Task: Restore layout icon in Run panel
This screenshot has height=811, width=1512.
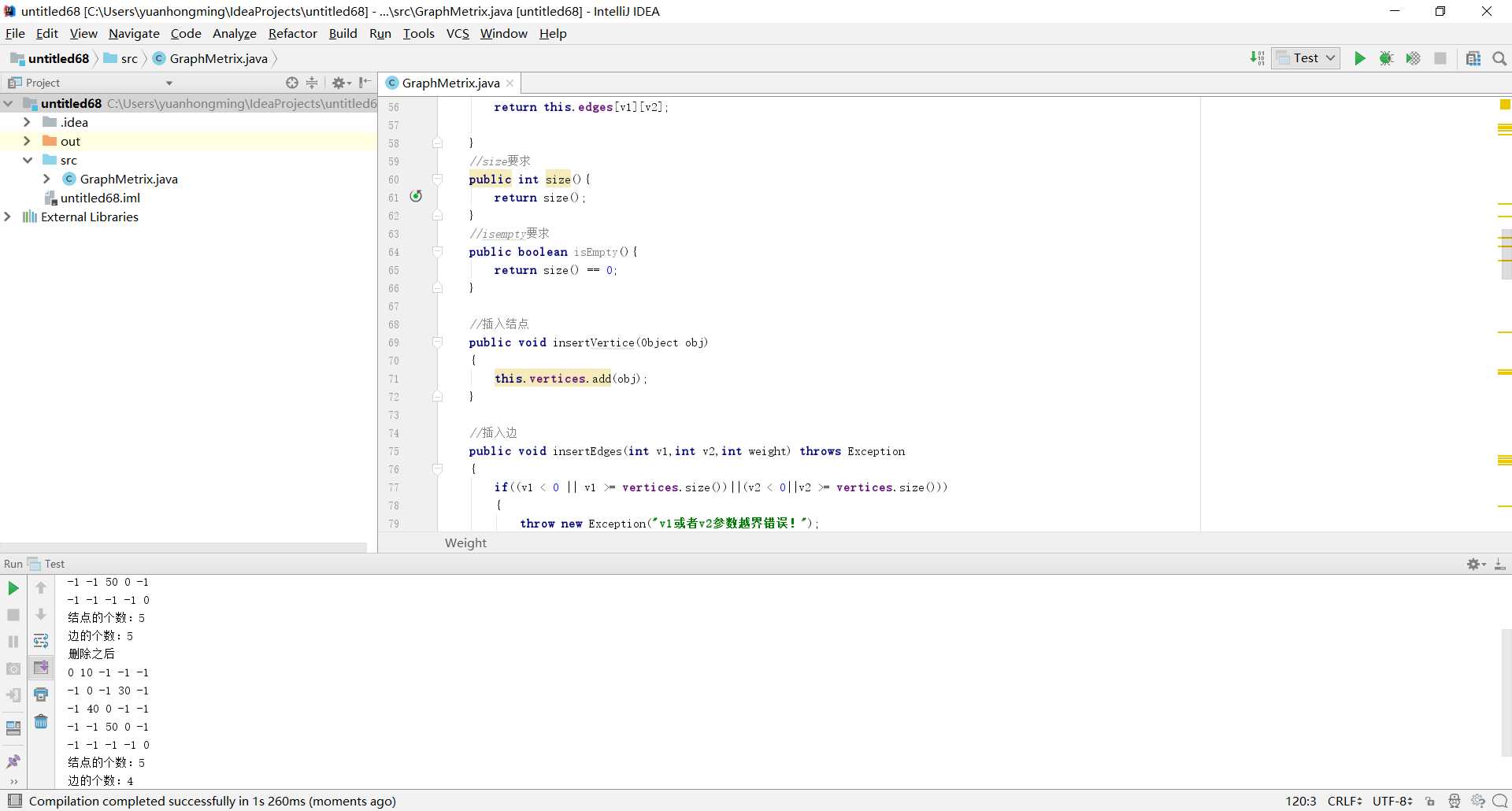Action: (13, 728)
